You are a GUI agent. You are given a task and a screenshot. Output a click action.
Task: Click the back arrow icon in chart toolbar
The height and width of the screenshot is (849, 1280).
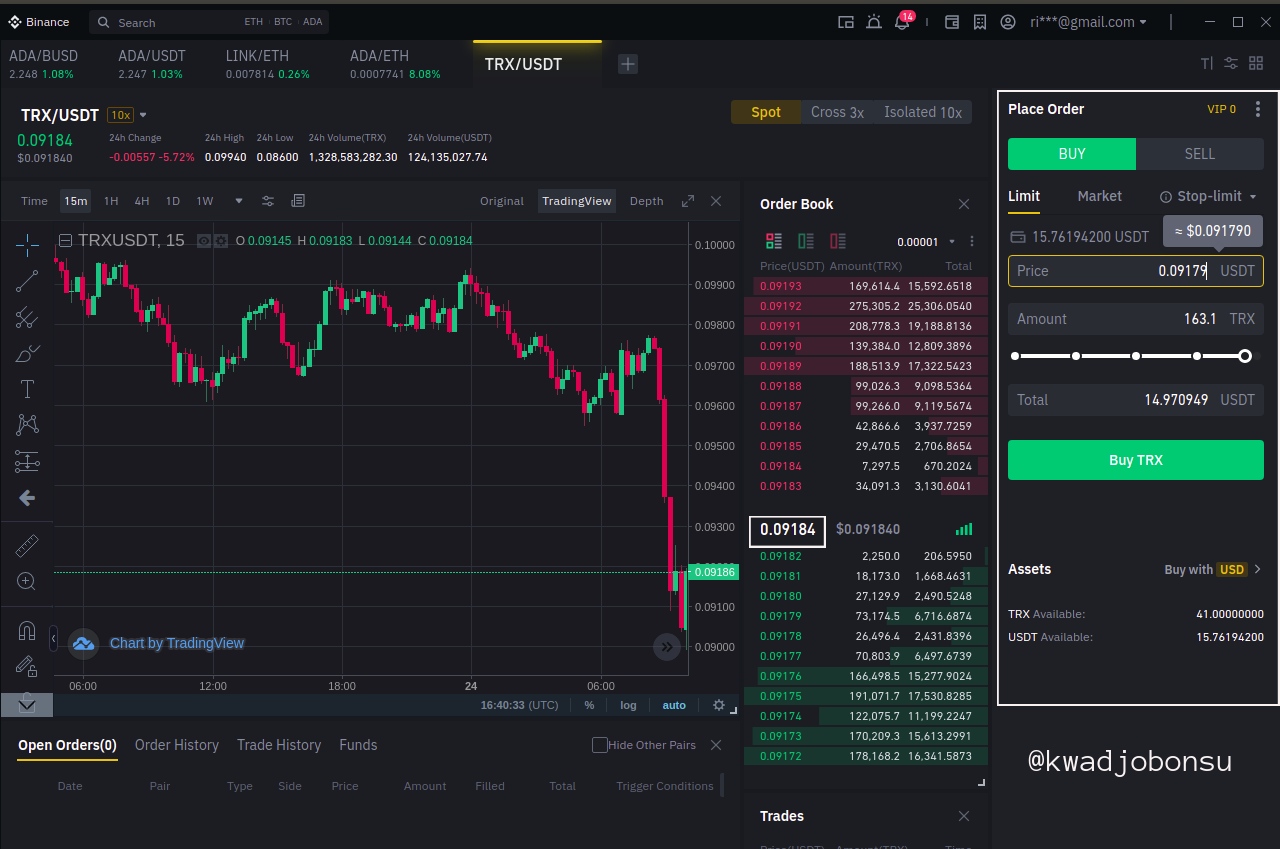point(27,497)
